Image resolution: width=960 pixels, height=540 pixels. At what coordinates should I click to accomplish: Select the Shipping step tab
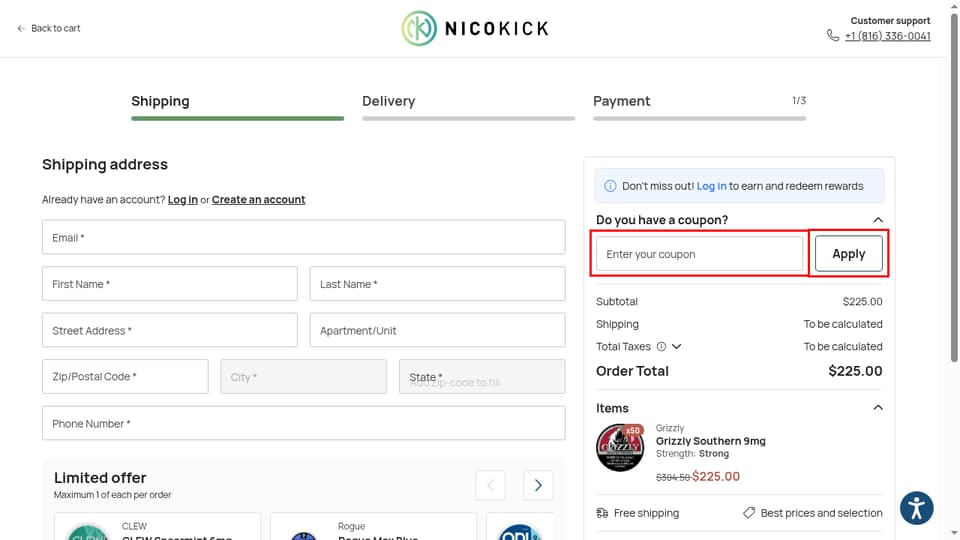tap(238, 105)
